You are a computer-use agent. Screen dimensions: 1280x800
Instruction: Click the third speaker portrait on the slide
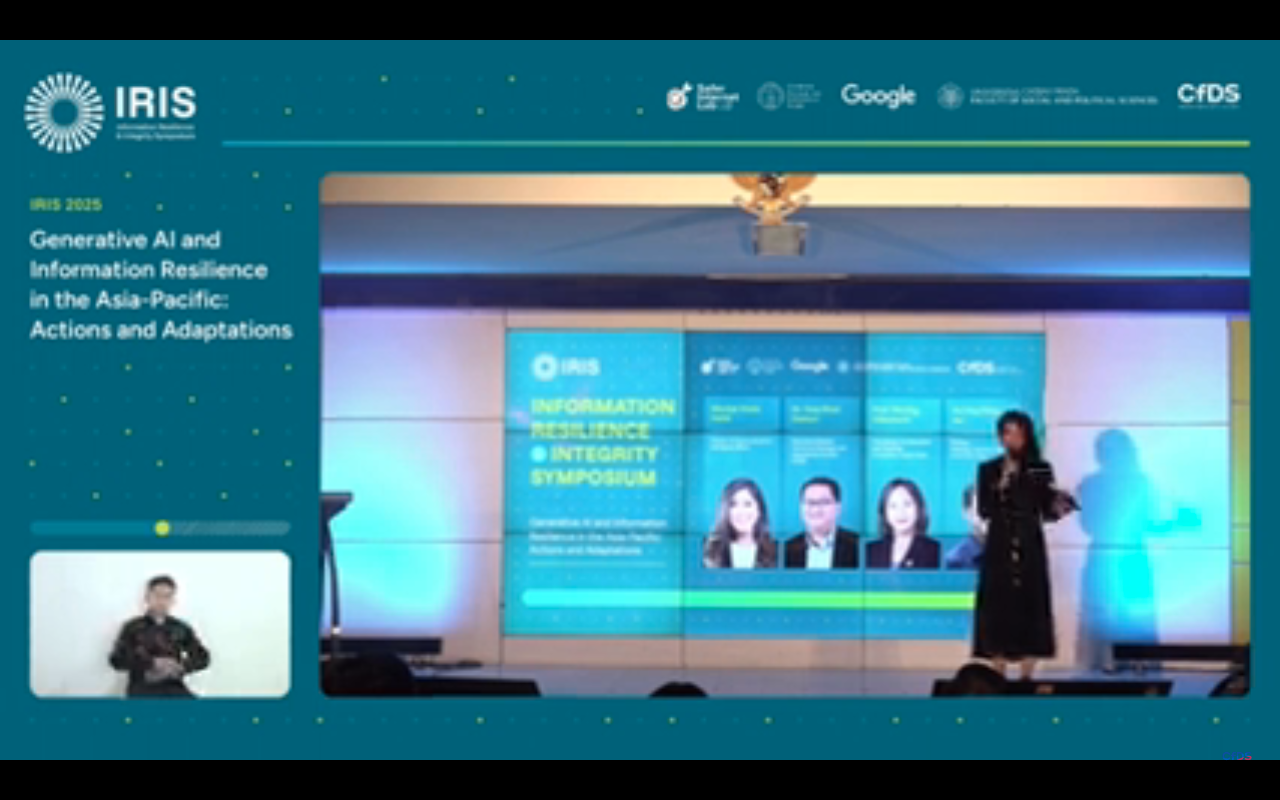[x=902, y=524]
